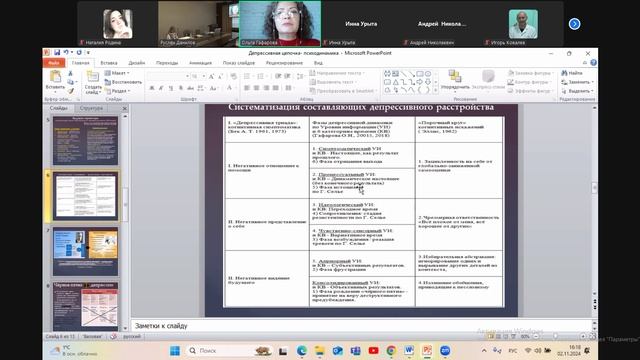Click the Cut scissors icon

(70, 73)
